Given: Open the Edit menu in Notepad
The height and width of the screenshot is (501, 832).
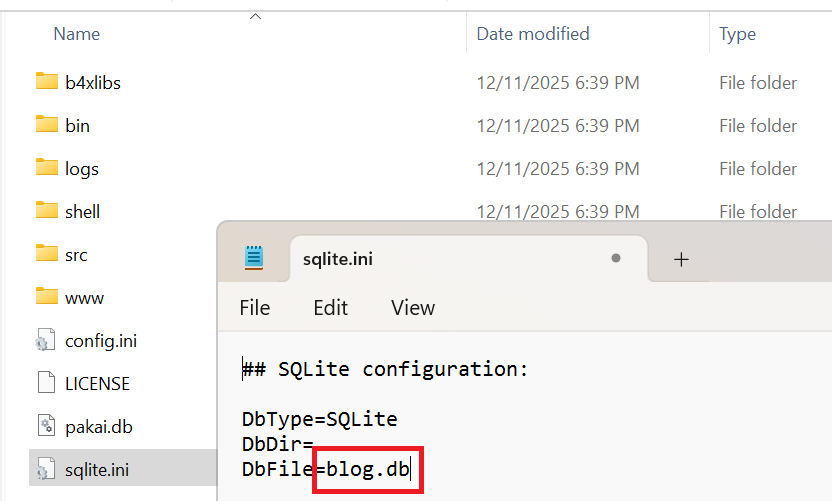Looking at the screenshot, I should 330,308.
